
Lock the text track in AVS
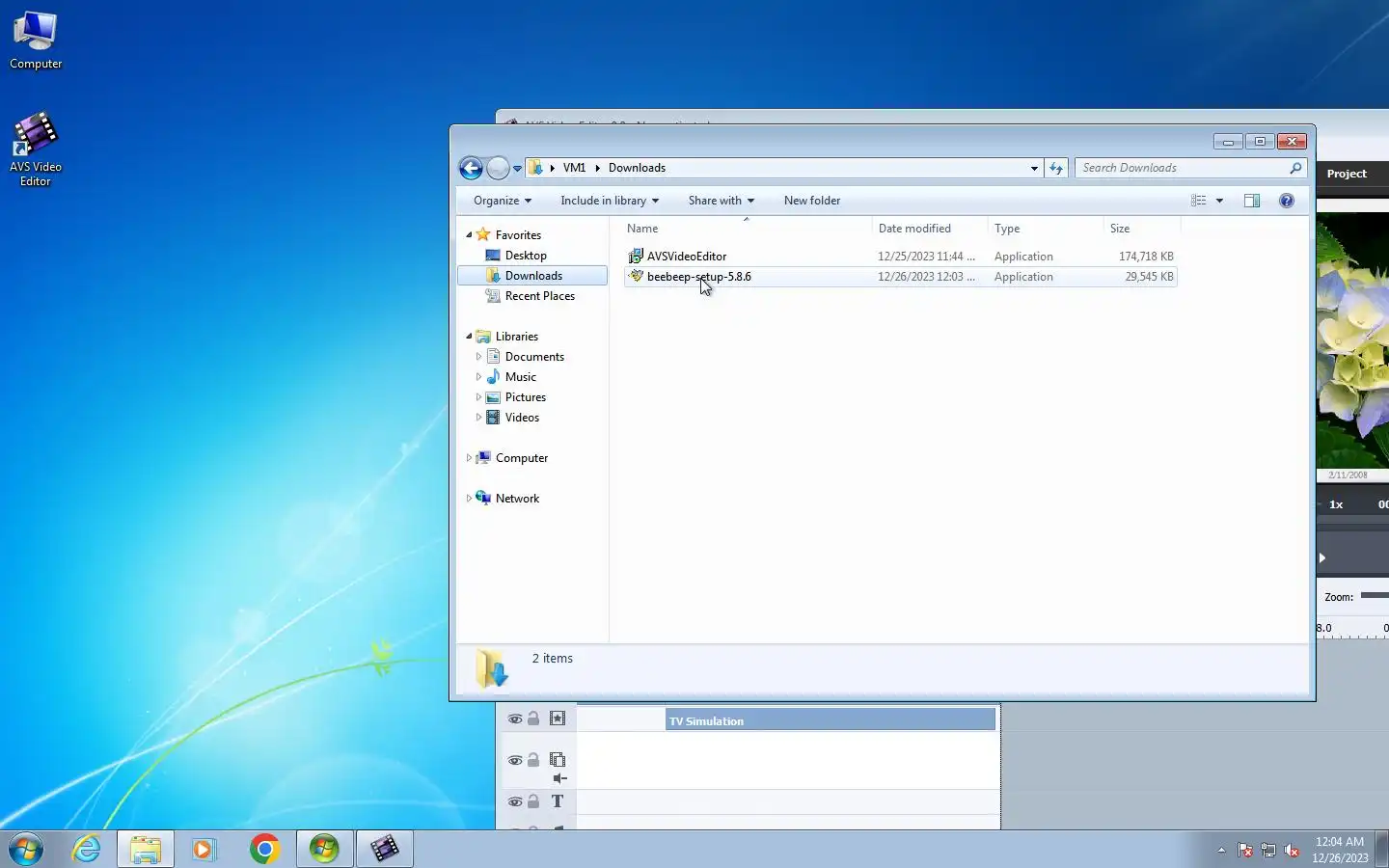[x=533, y=801]
